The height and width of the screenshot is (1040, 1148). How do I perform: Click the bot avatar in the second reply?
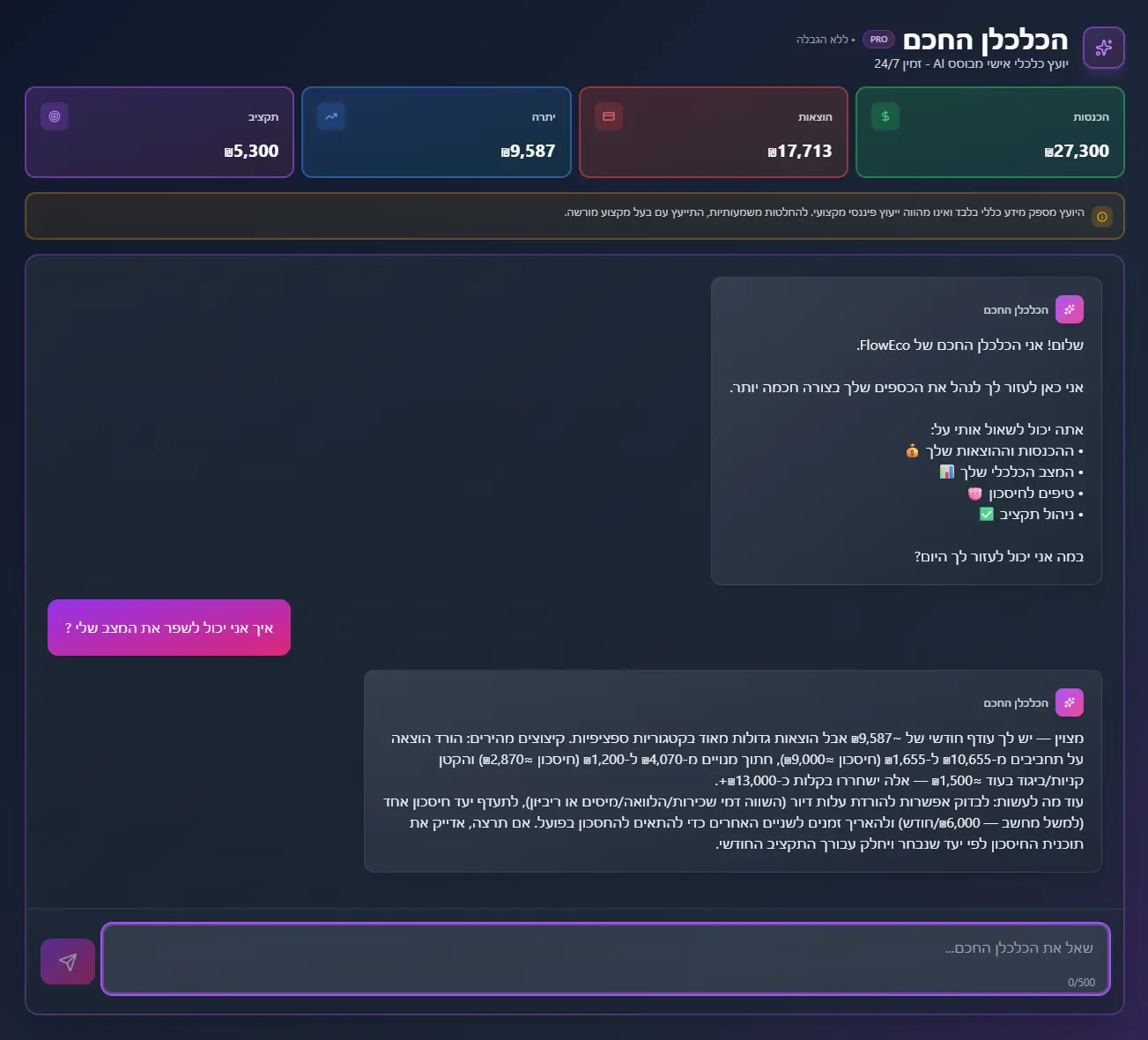pos(1069,702)
